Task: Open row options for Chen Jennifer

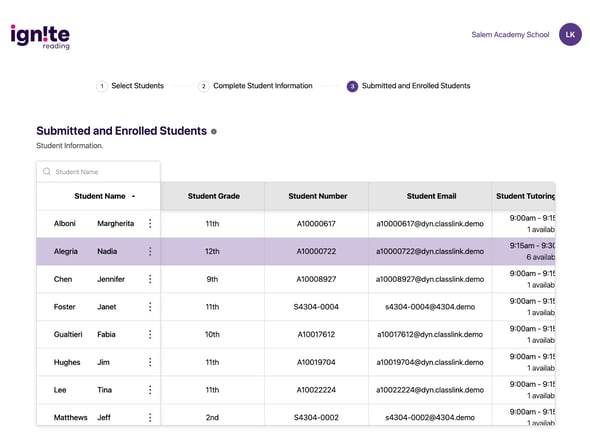Action: pyautogui.click(x=150, y=279)
